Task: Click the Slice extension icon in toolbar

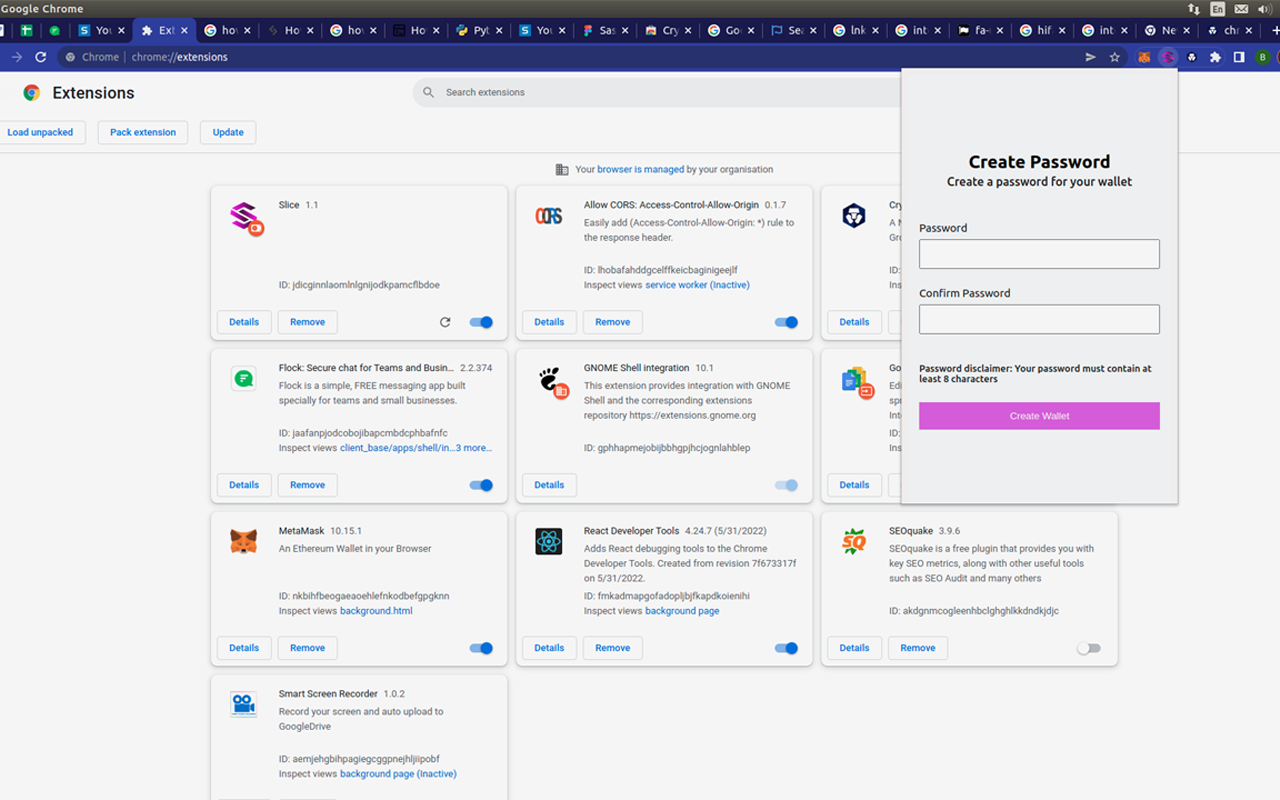Action: tap(1168, 57)
